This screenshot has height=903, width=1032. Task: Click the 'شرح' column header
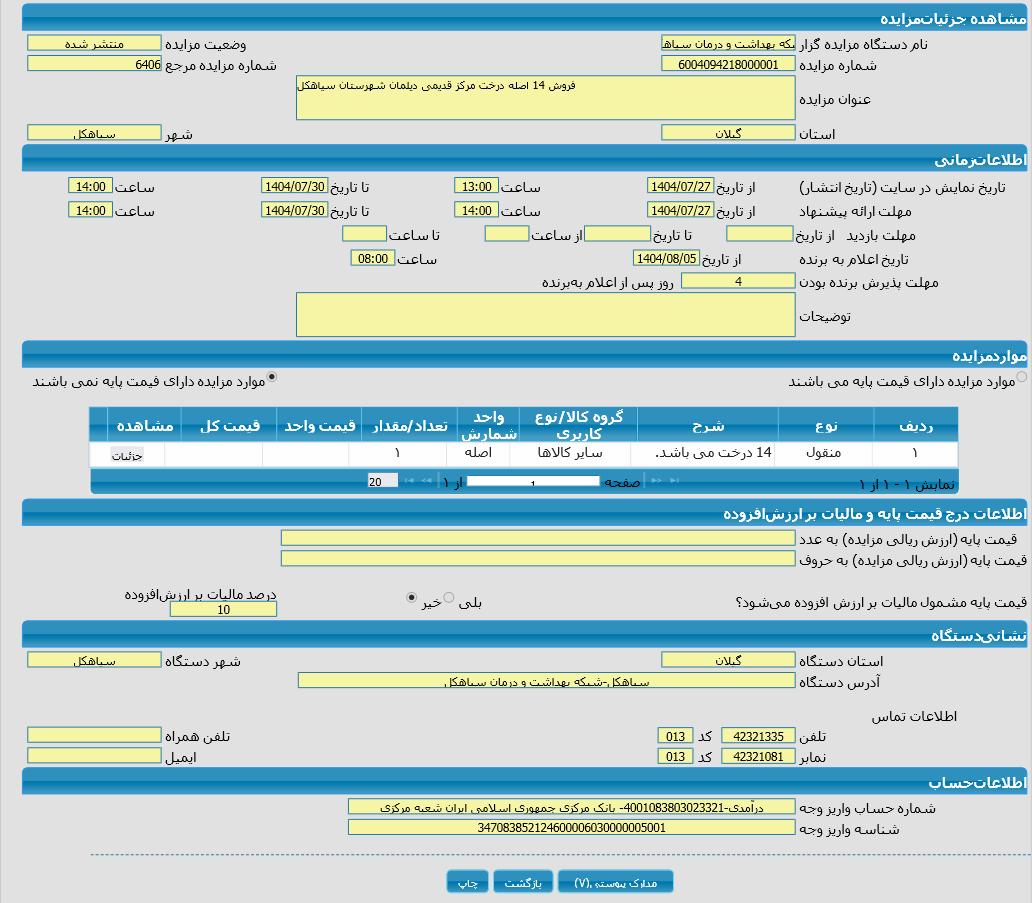pyautogui.click(x=707, y=425)
